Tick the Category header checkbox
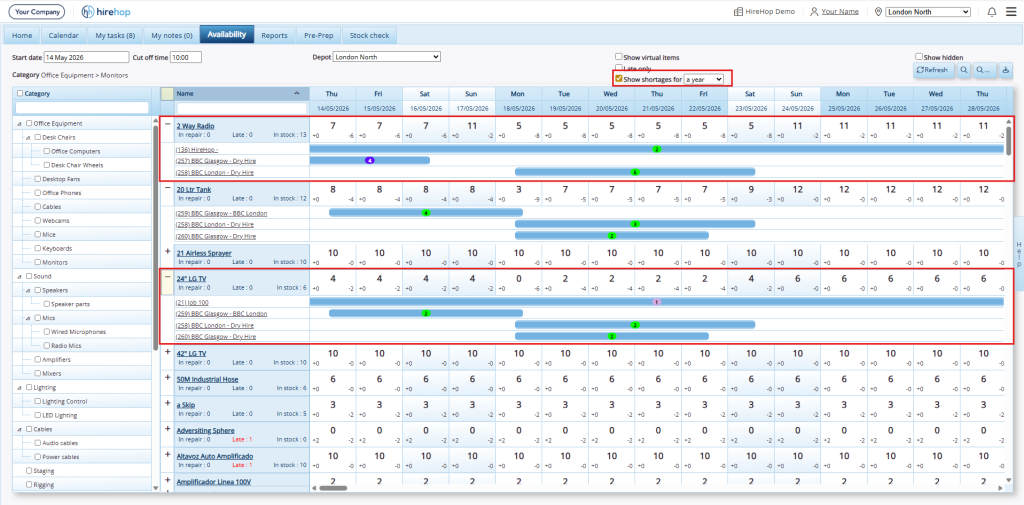This screenshot has width=1024, height=505. click(20, 93)
